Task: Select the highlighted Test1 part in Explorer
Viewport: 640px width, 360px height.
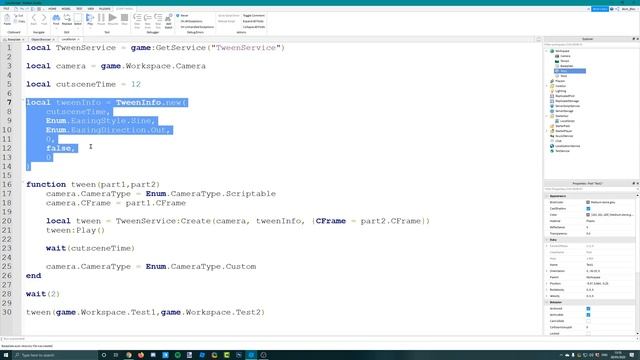Action: click(x=570, y=71)
